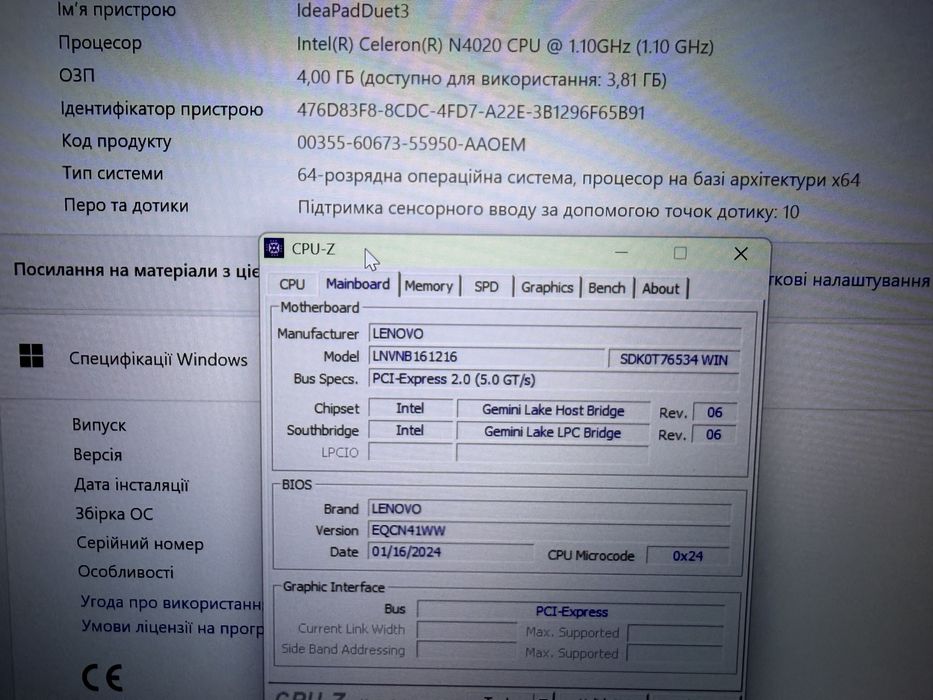Click the Gemini Lake Host Bridge field
This screenshot has height=700, width=933.
coord(553,410)
